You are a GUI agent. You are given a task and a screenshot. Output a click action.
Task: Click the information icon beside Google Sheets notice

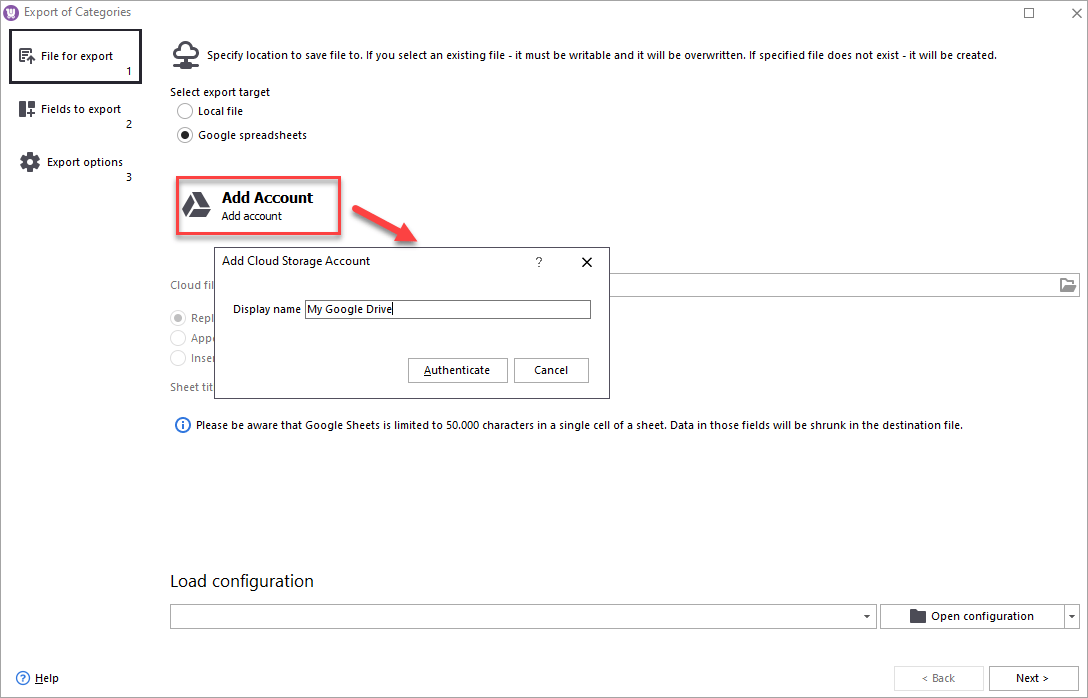pos(182,425)
